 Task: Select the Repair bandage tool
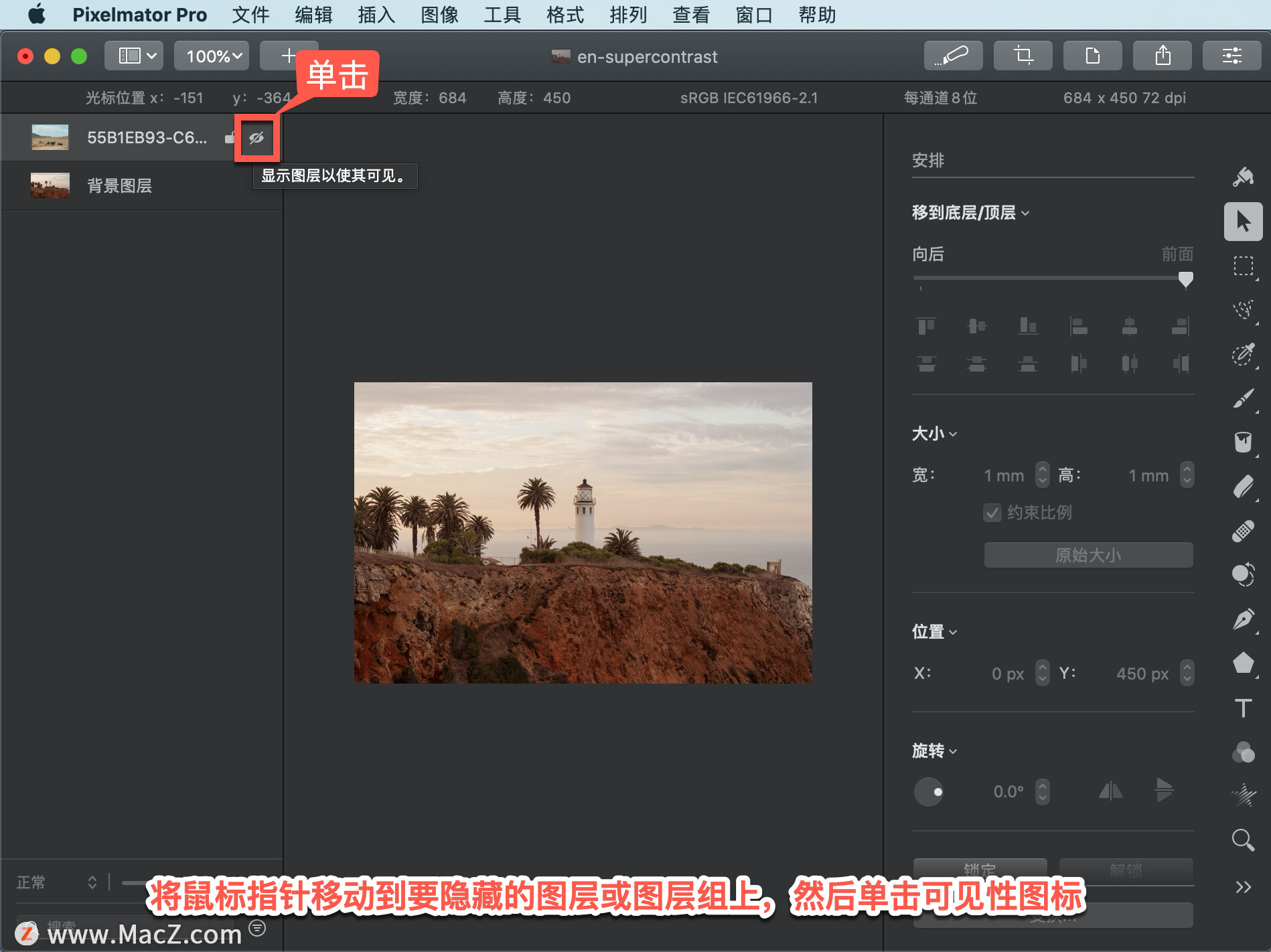[1243, 531]
